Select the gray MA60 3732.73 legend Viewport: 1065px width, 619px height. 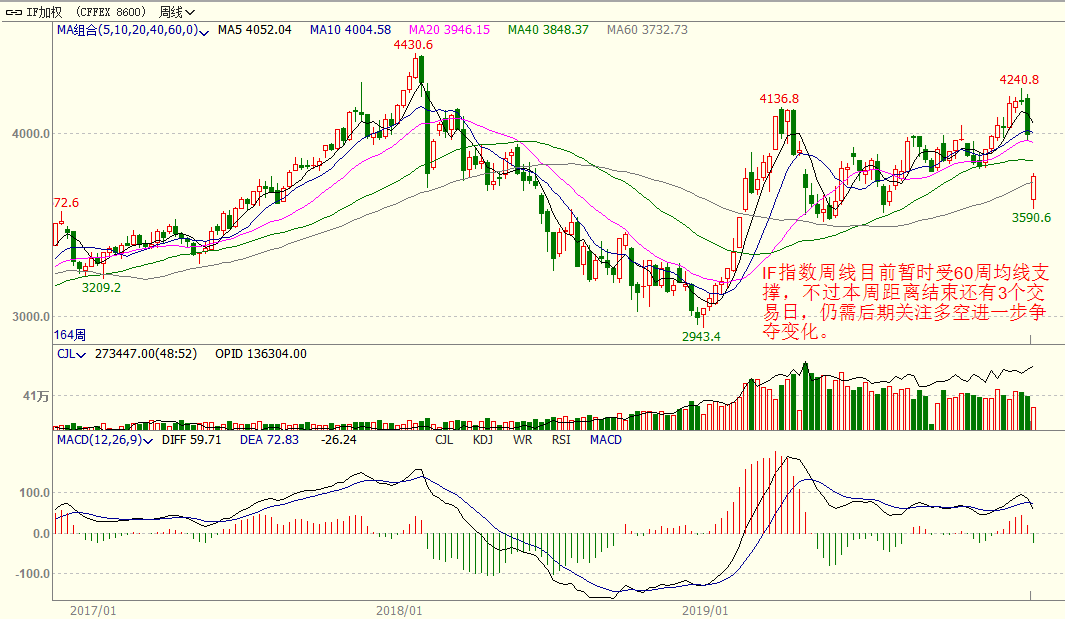[x=647, y=30]
